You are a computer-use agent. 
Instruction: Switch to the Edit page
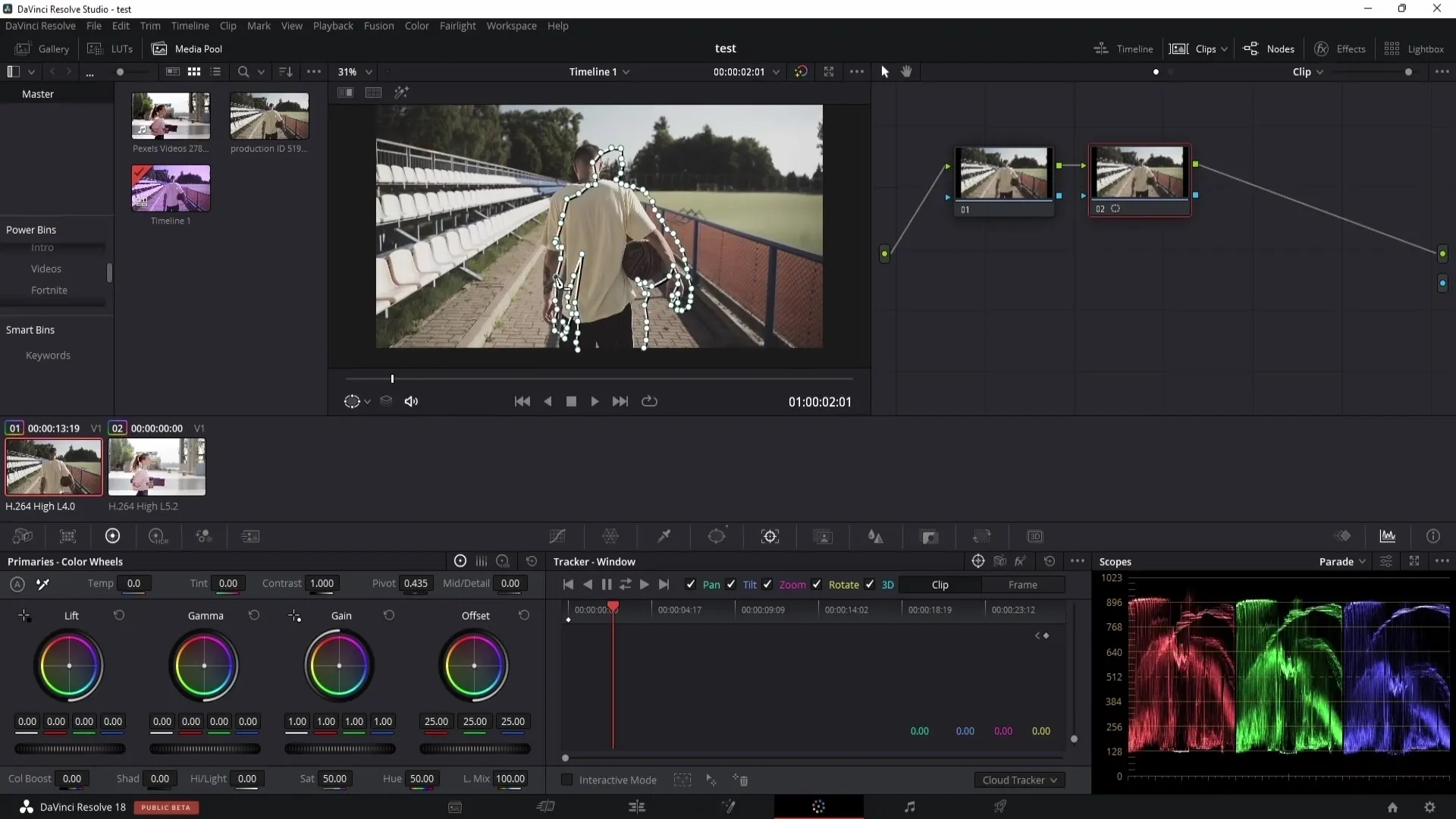[637, 807]
